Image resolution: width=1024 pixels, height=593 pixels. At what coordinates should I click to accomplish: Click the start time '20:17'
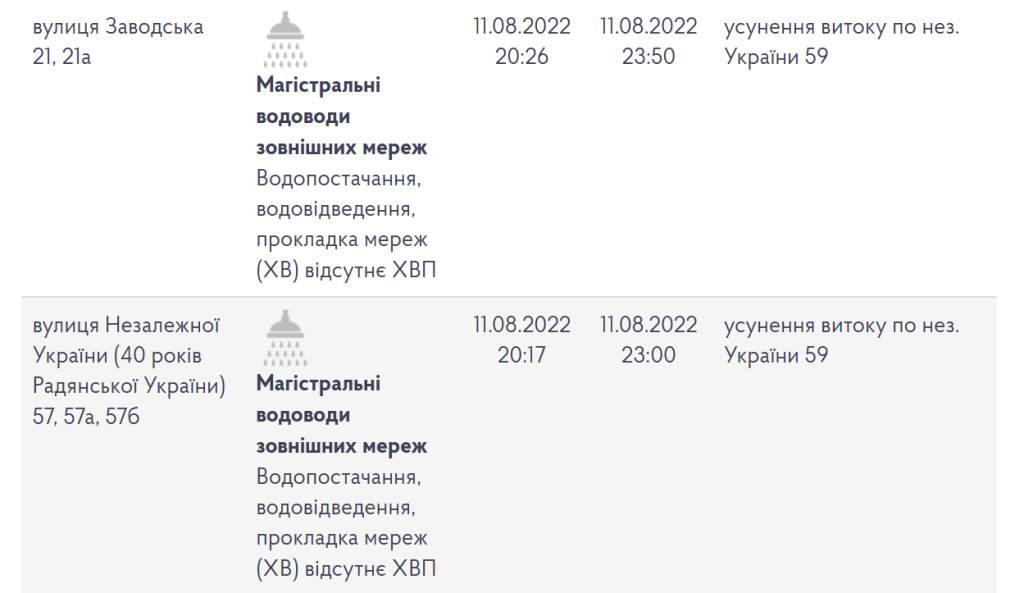click(522, 355)
